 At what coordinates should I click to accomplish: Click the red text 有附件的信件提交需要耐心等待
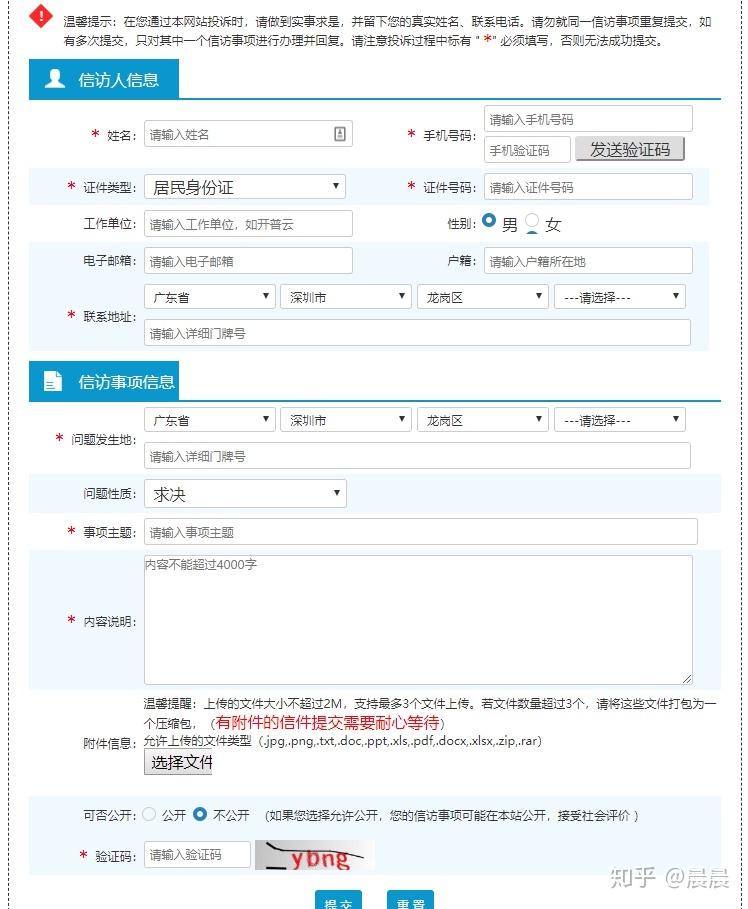[x=328, y=722]
